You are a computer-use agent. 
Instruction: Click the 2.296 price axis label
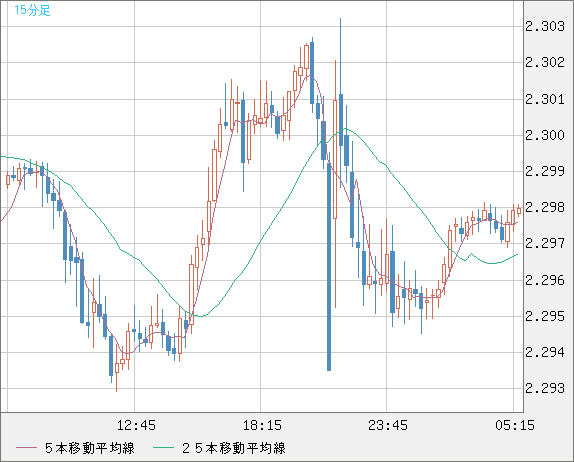click(x=545, y=281)
